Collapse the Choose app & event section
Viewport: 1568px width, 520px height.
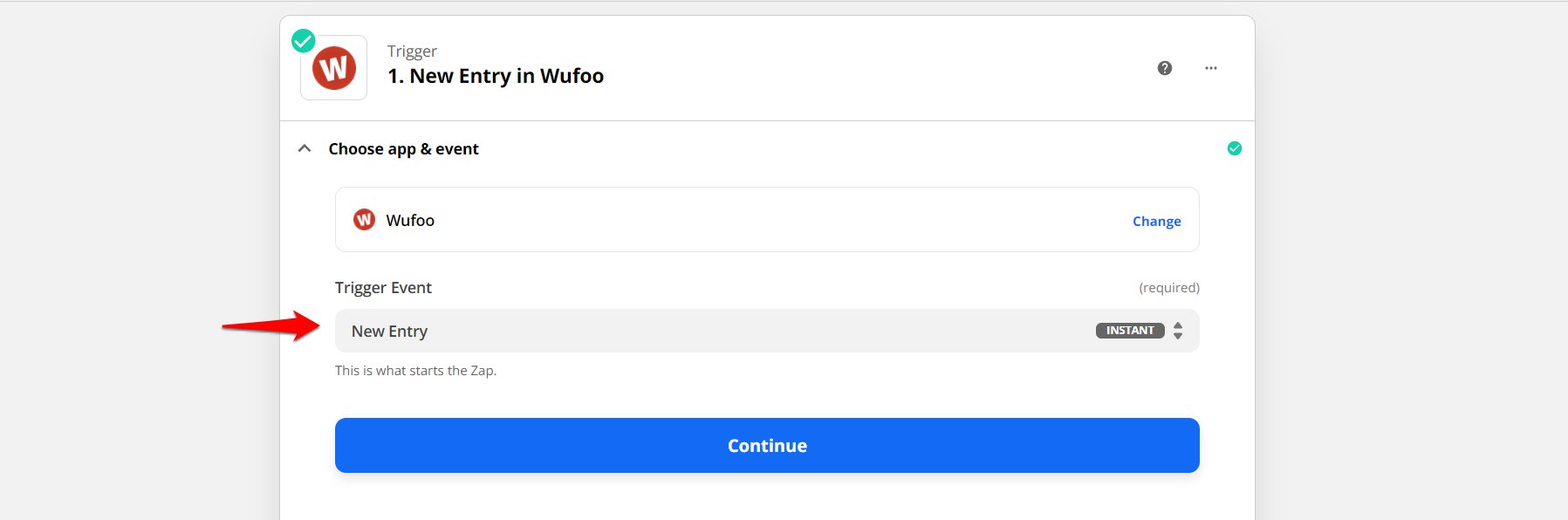pos(305,148)
